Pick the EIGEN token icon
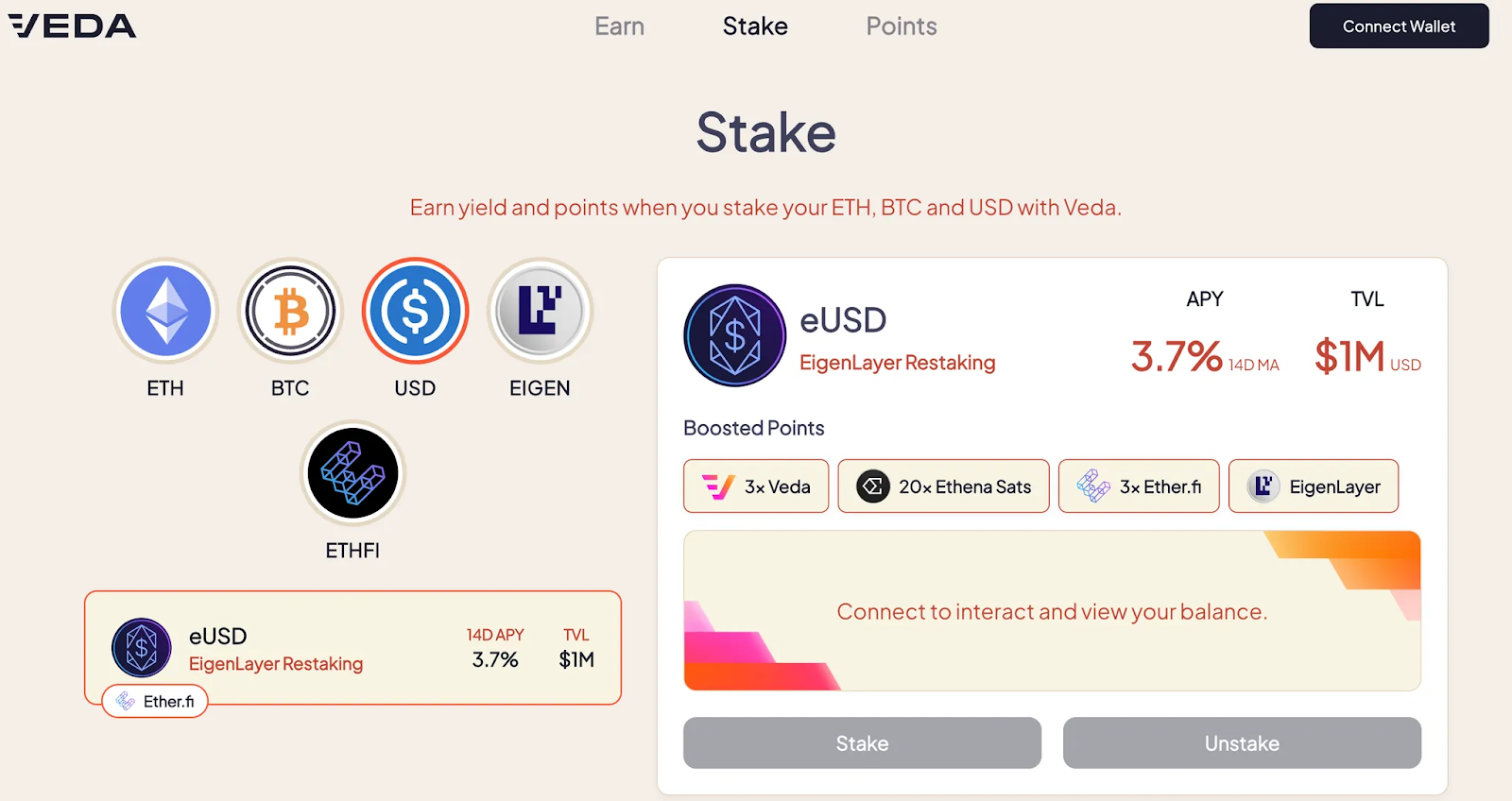Image resolution: width=1512 pixels, height=801 pixels. pyautogui.click(x=540, y=311)
